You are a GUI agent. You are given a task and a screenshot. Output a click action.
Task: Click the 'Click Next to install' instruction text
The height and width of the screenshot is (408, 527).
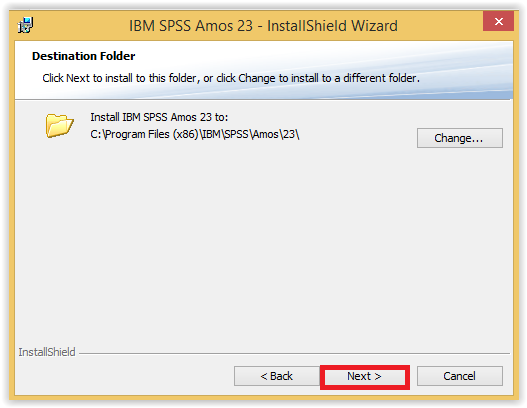click(231, 78)
